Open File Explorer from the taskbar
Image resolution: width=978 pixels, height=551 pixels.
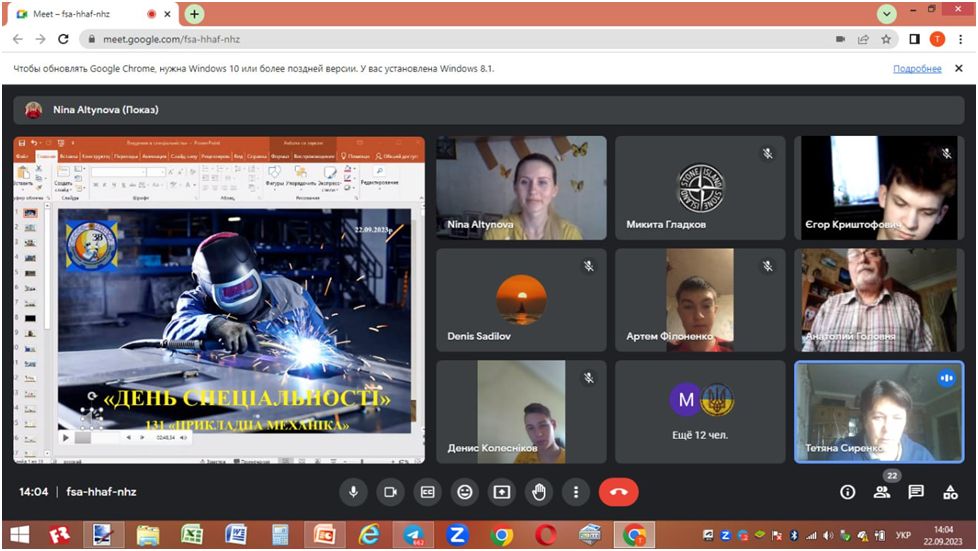click(148, 535)
